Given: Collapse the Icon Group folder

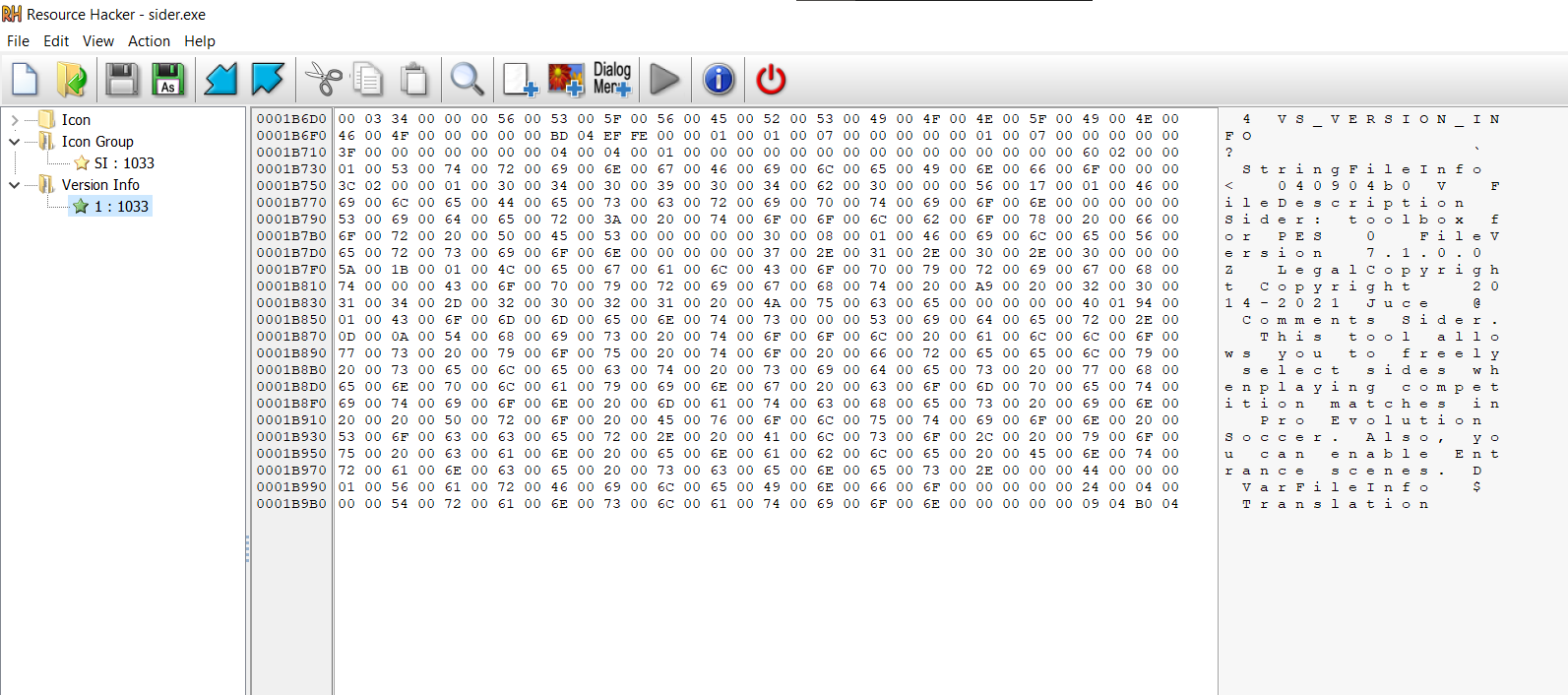Looking at the screenshot, I should pyautogui.click(x=14, y=142).
